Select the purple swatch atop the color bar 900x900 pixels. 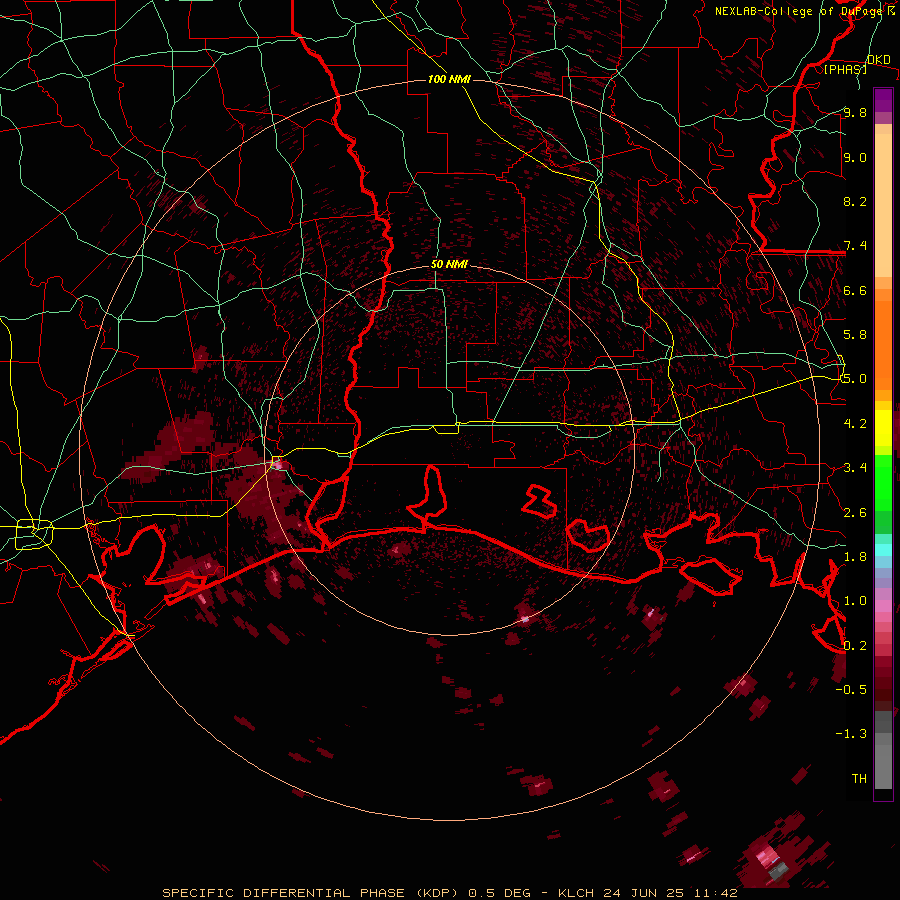point(883,100)
